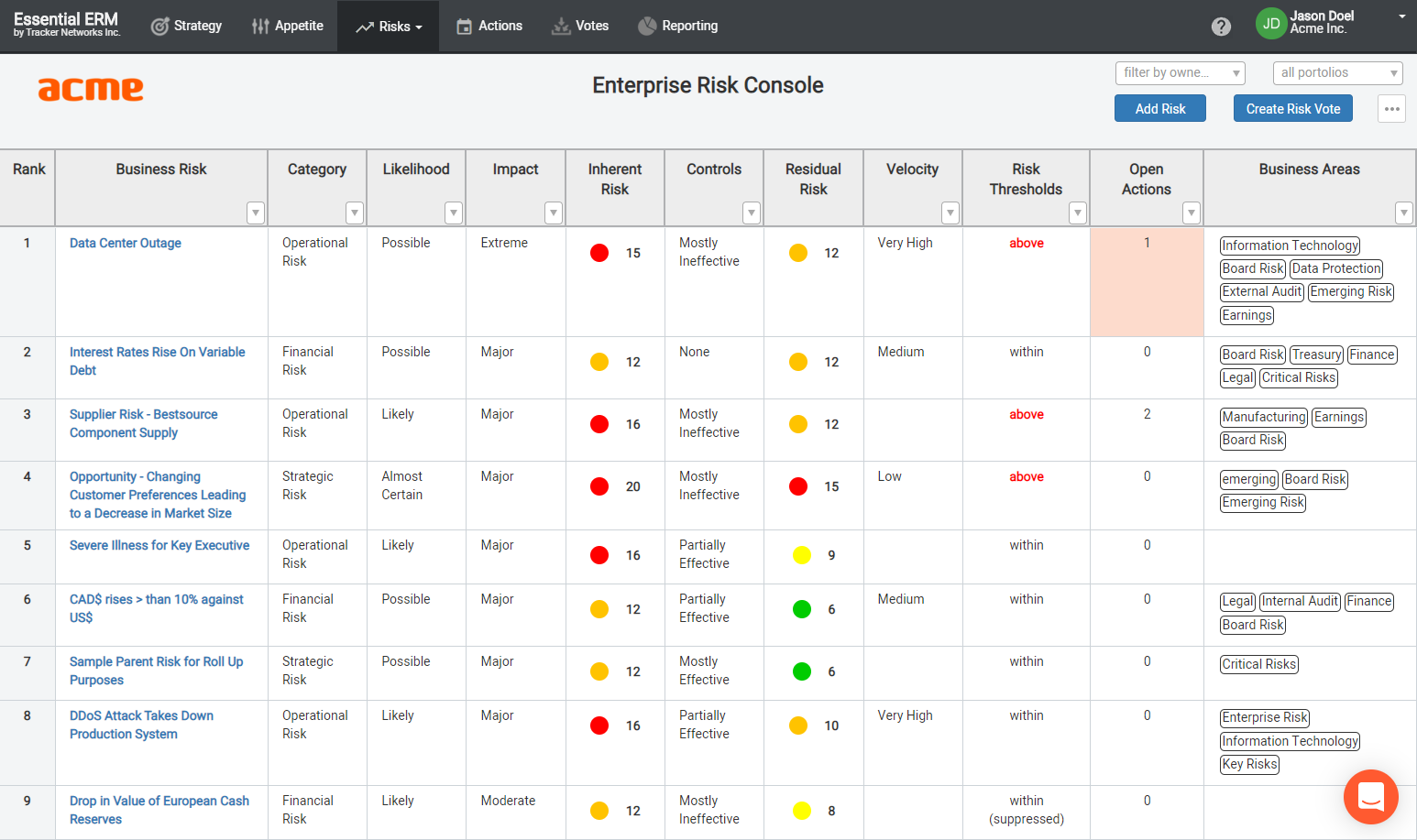Open the 'filter by owner' dropdown
Screen dimensions: 1417x840
tap(1180, 72)
